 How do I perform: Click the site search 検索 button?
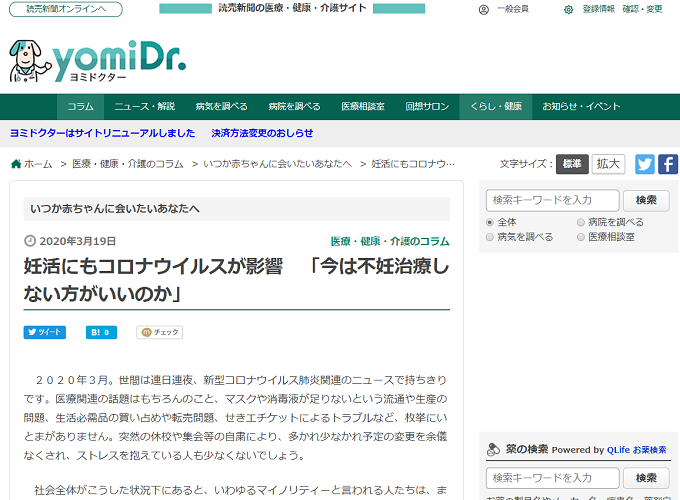646,200
